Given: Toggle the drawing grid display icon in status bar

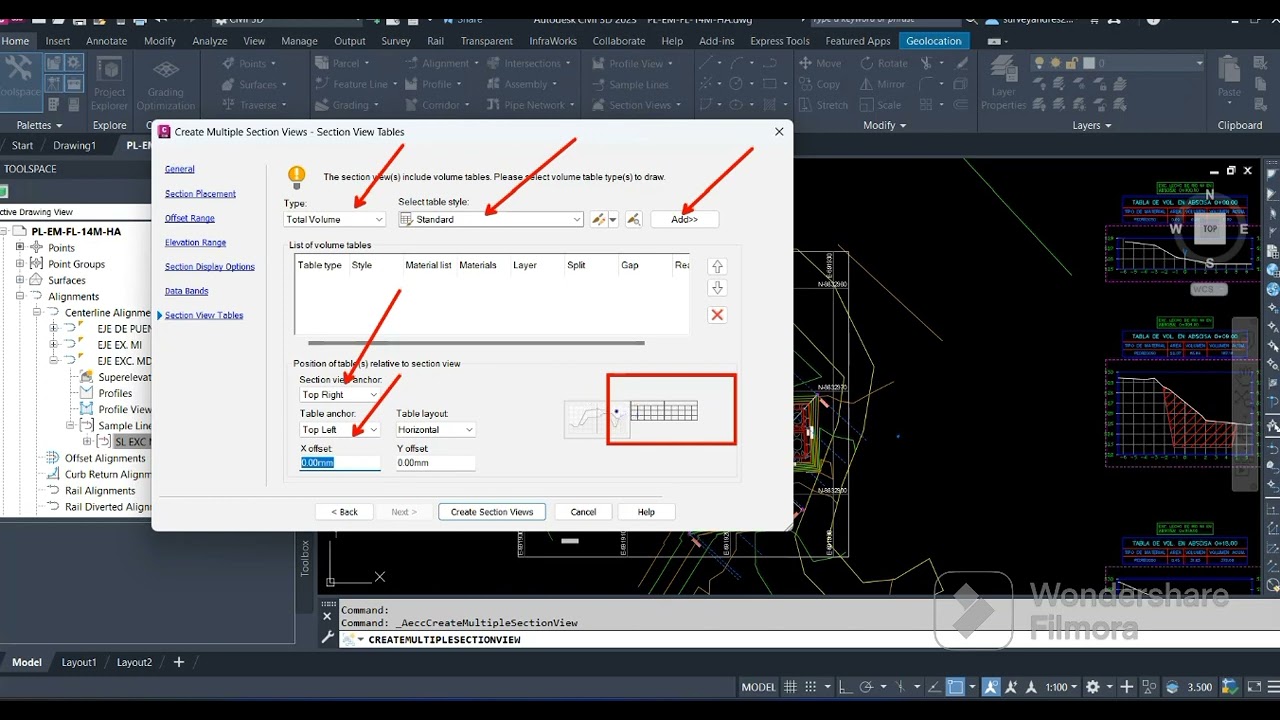Looking at the screenshot, I should [x=791, y=687].
